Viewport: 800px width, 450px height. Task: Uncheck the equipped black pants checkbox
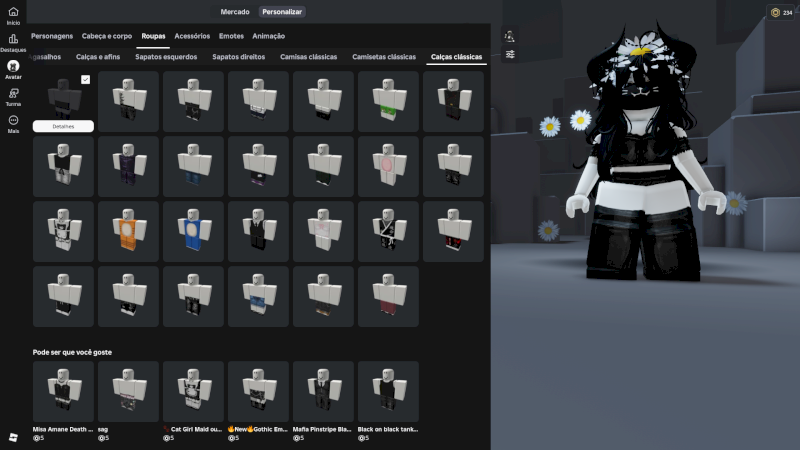[85, 80]
